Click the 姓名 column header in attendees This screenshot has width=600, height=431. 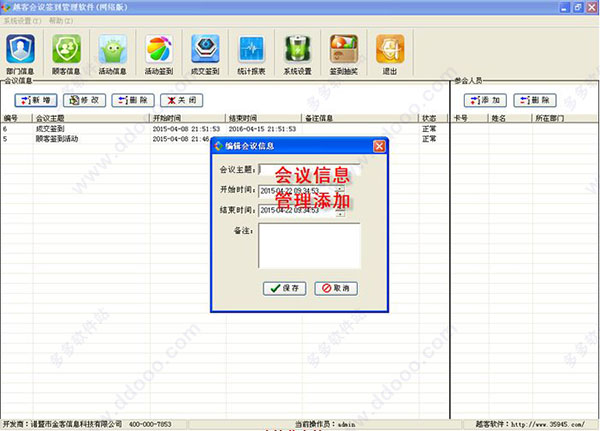tap(510, 118)
